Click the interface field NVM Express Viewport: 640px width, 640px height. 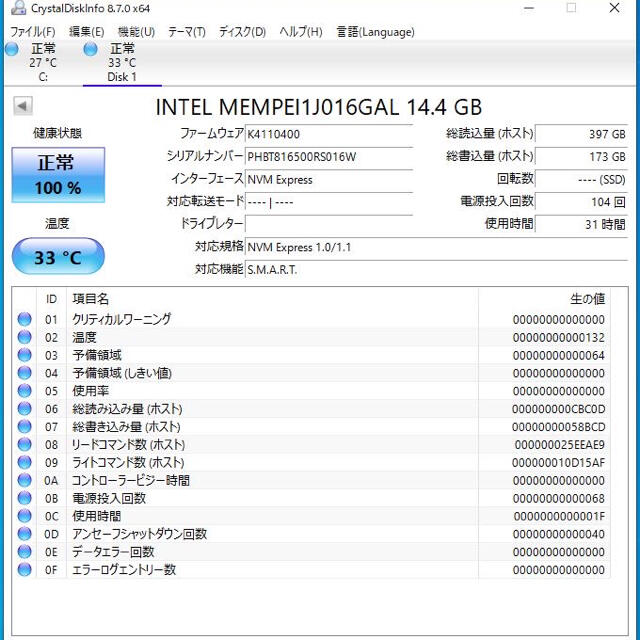point(329,179)
